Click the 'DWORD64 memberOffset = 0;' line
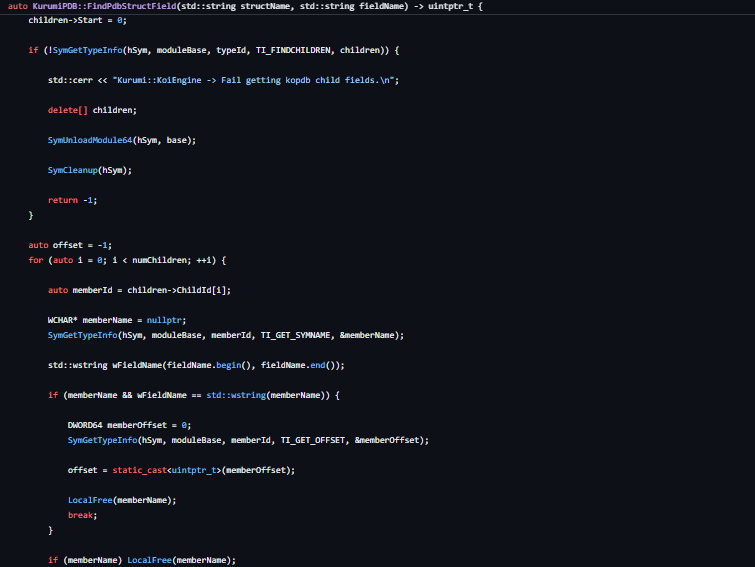755x567 pixels. [130, 425]
